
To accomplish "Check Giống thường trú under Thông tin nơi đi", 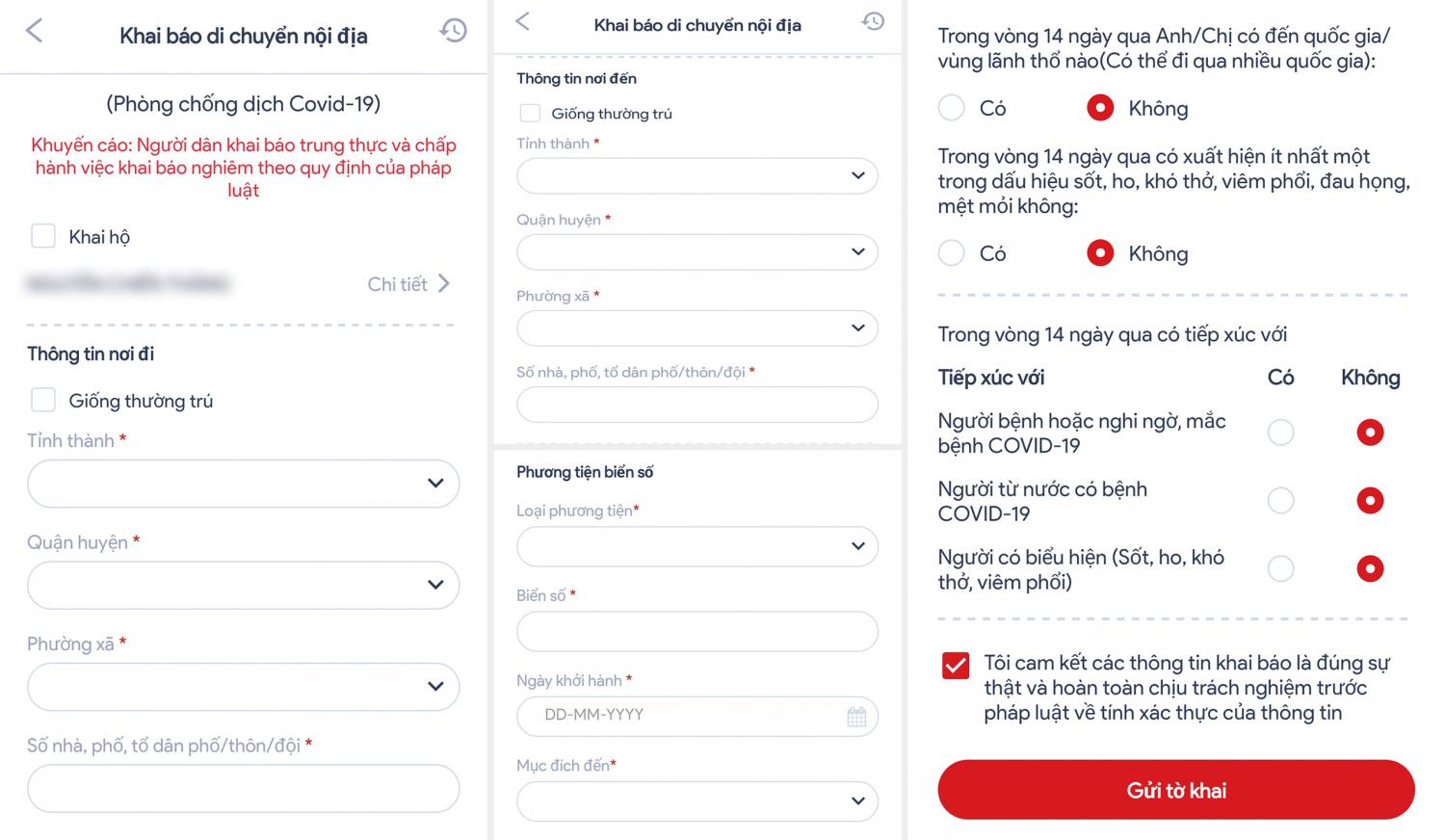I will pyautogui.click(x=43, y=400).
